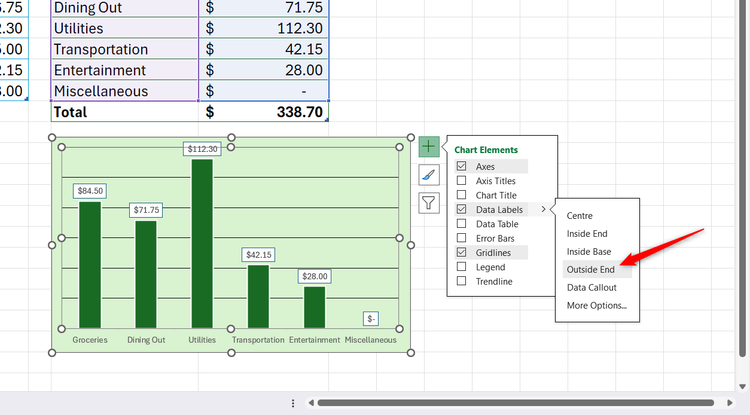This screenshot has width=750, height=415.
Task: Click the Entertainment bar in the chart
Action: coord(314,307)
